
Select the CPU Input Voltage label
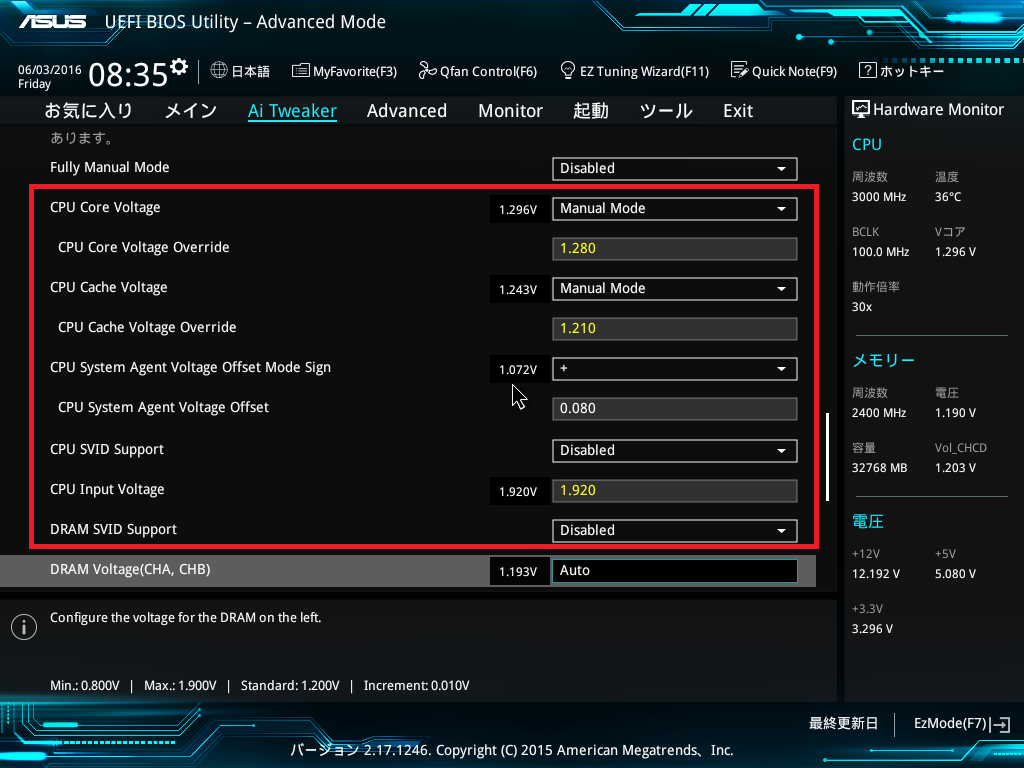pos(107,489)
